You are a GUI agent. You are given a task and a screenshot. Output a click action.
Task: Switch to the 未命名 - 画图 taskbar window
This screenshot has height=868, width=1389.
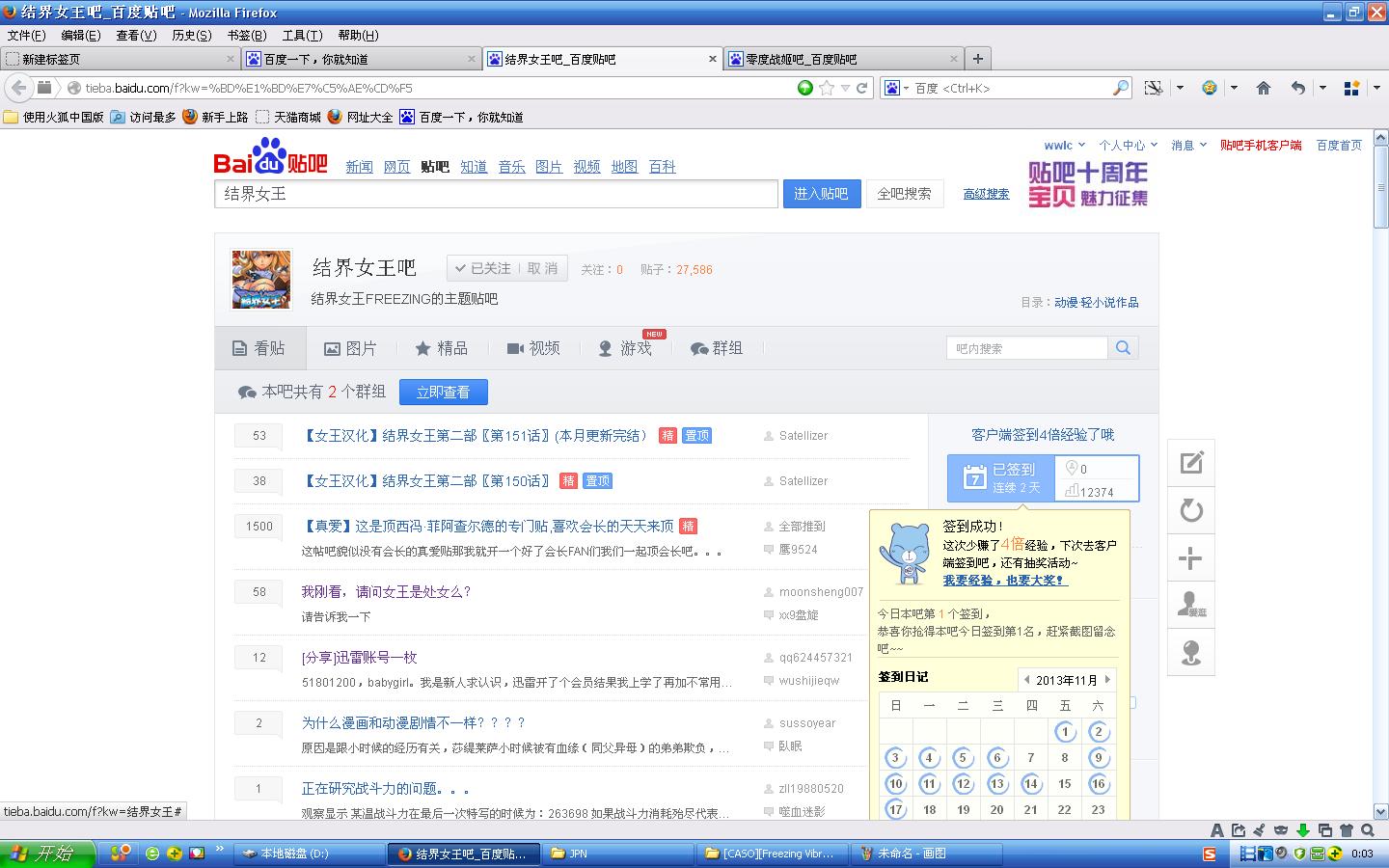point(924,854)
